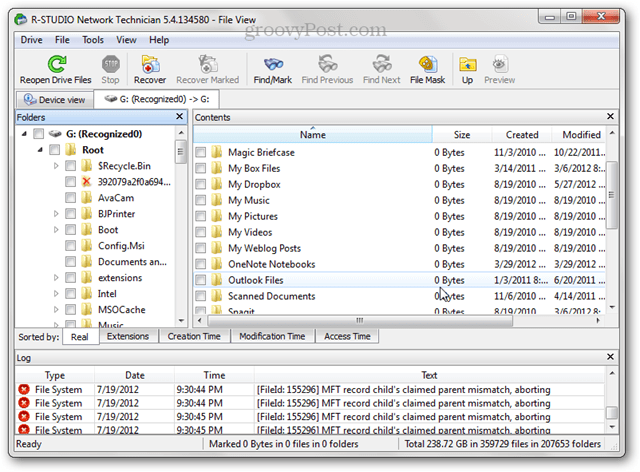640x472 pixels.
Task: Click the Contents scroll right arrow
Action: (598, 321)
